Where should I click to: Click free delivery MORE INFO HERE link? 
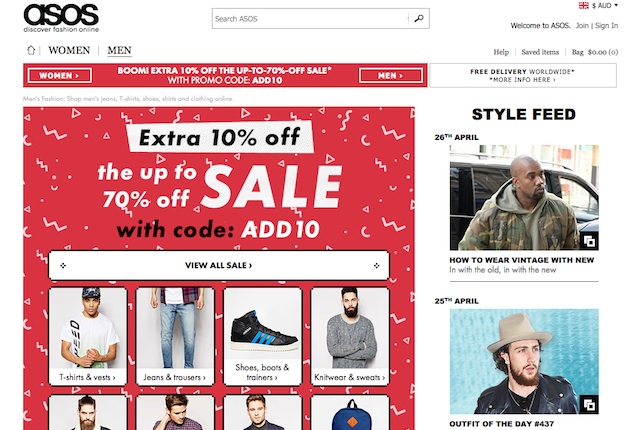click(522, 80)
